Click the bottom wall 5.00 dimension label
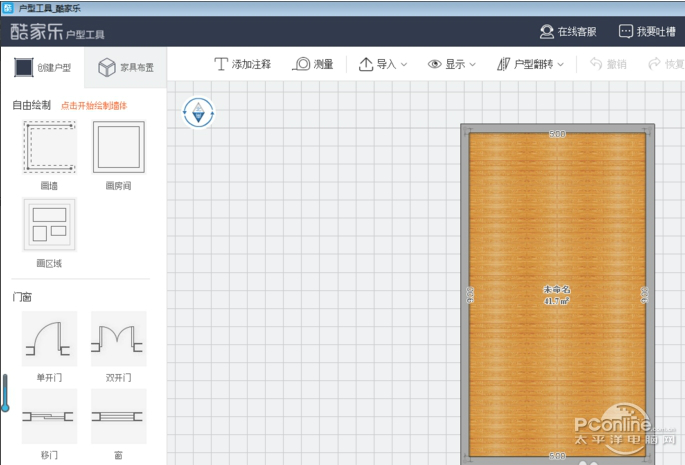 tap(557, 456)
